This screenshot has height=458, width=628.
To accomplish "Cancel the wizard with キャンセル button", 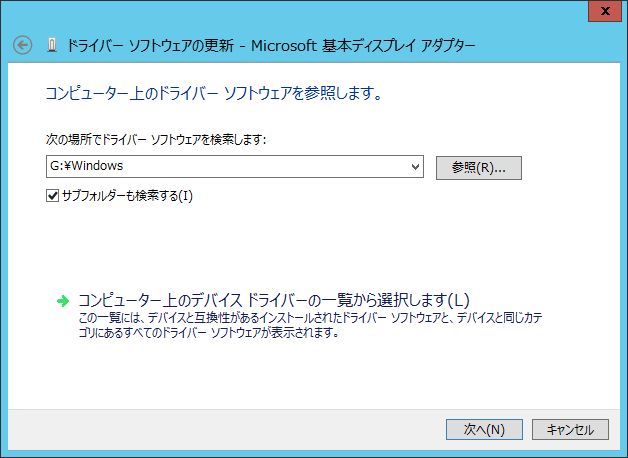I will [x=570, y=430].
